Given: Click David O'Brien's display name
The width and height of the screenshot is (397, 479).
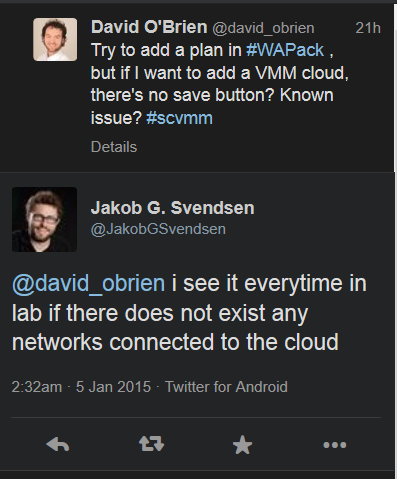Looking at the screenshot, I should (149, 27).
